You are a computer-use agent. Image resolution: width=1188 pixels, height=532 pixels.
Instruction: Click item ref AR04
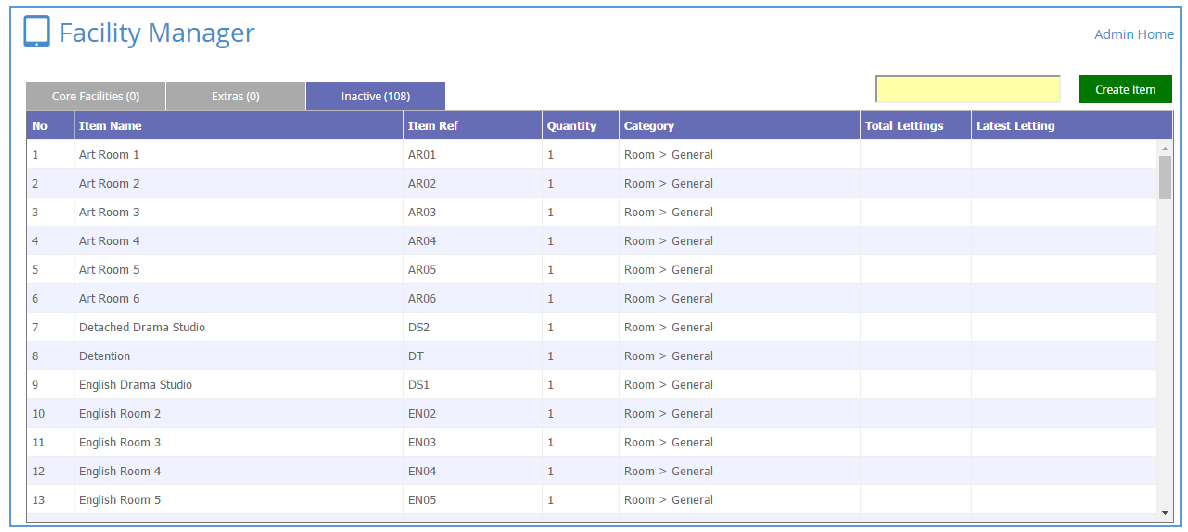tap(422, 241)
